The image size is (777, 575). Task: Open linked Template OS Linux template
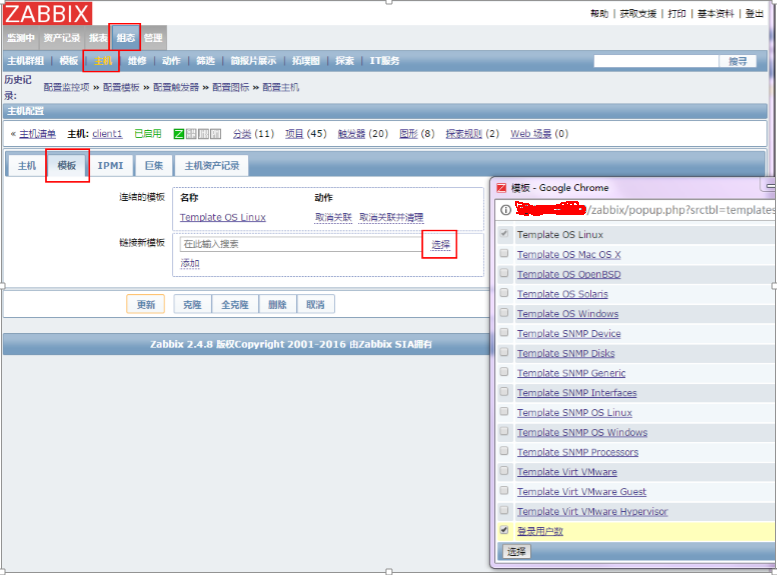click(x=223, y=217)
